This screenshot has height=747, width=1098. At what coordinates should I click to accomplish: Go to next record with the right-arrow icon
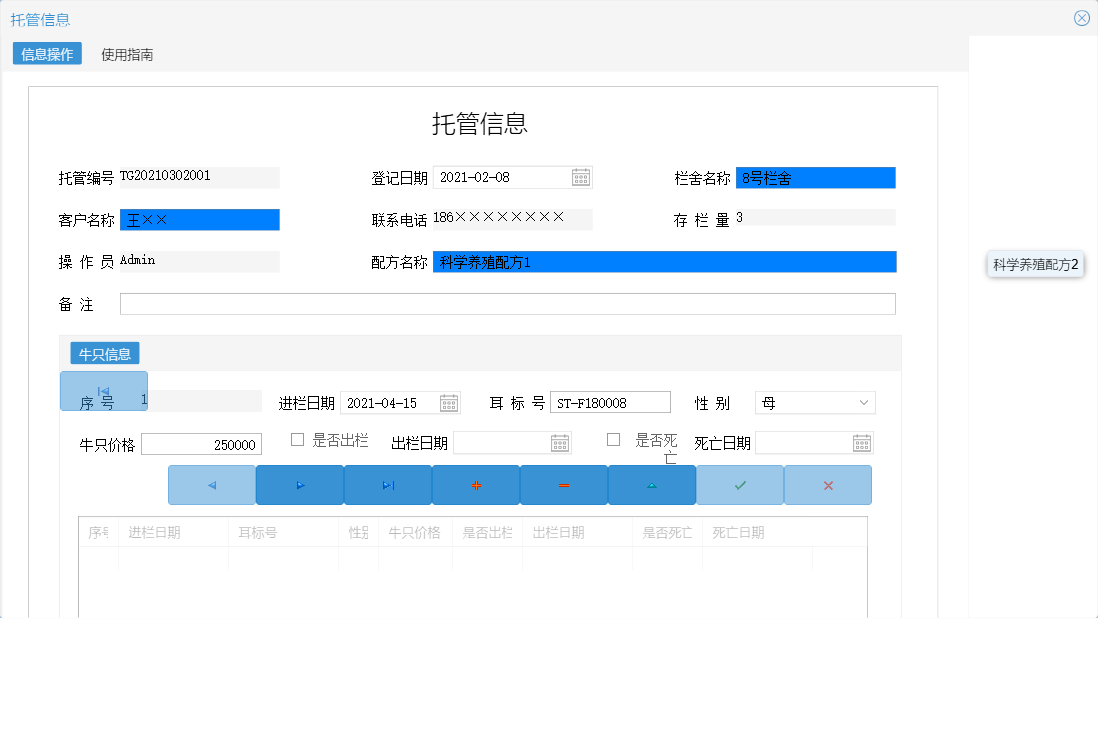tap(299, 485)
